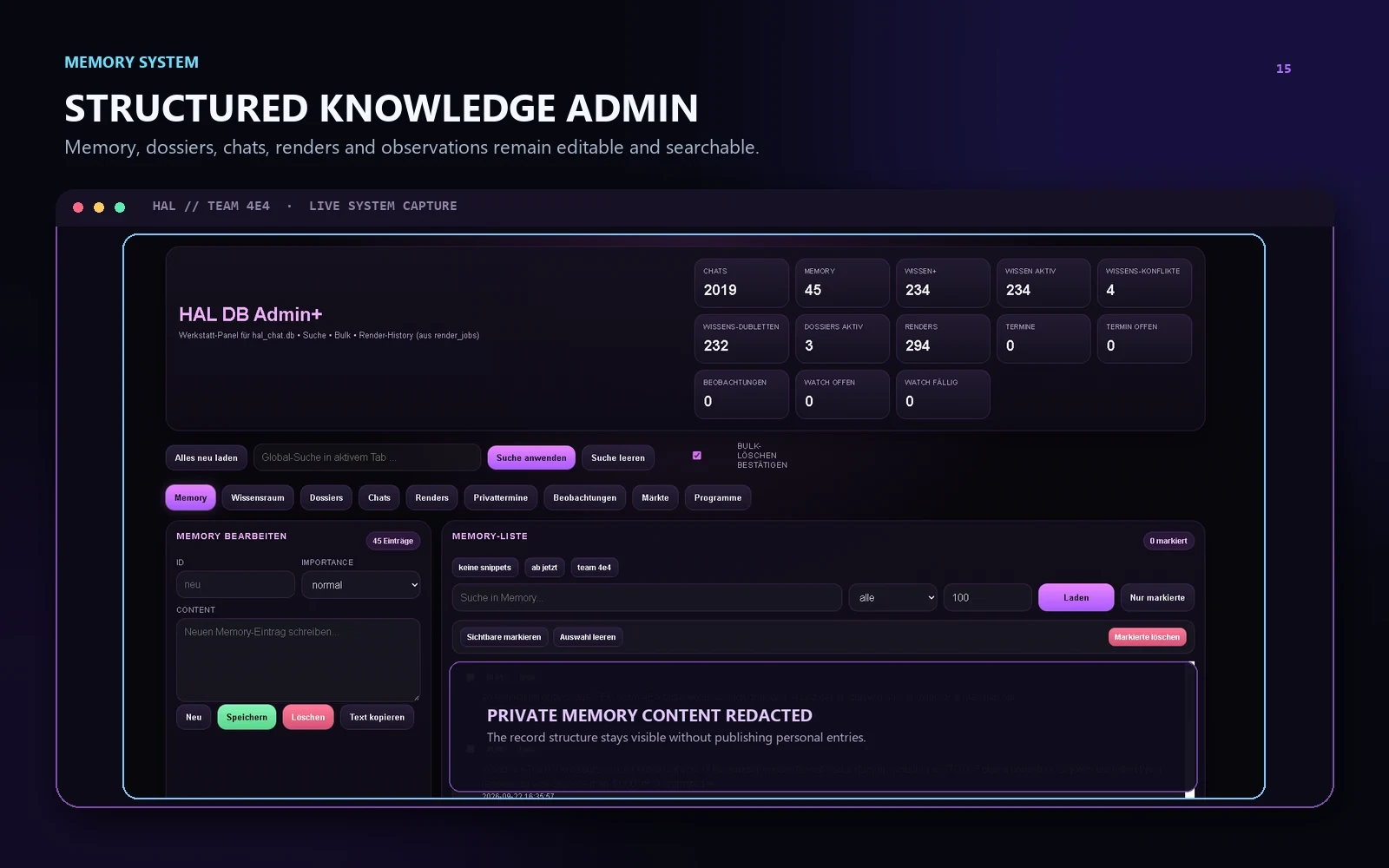Create a new entry with Neu

pyautogui.click(x=194, y=718)
